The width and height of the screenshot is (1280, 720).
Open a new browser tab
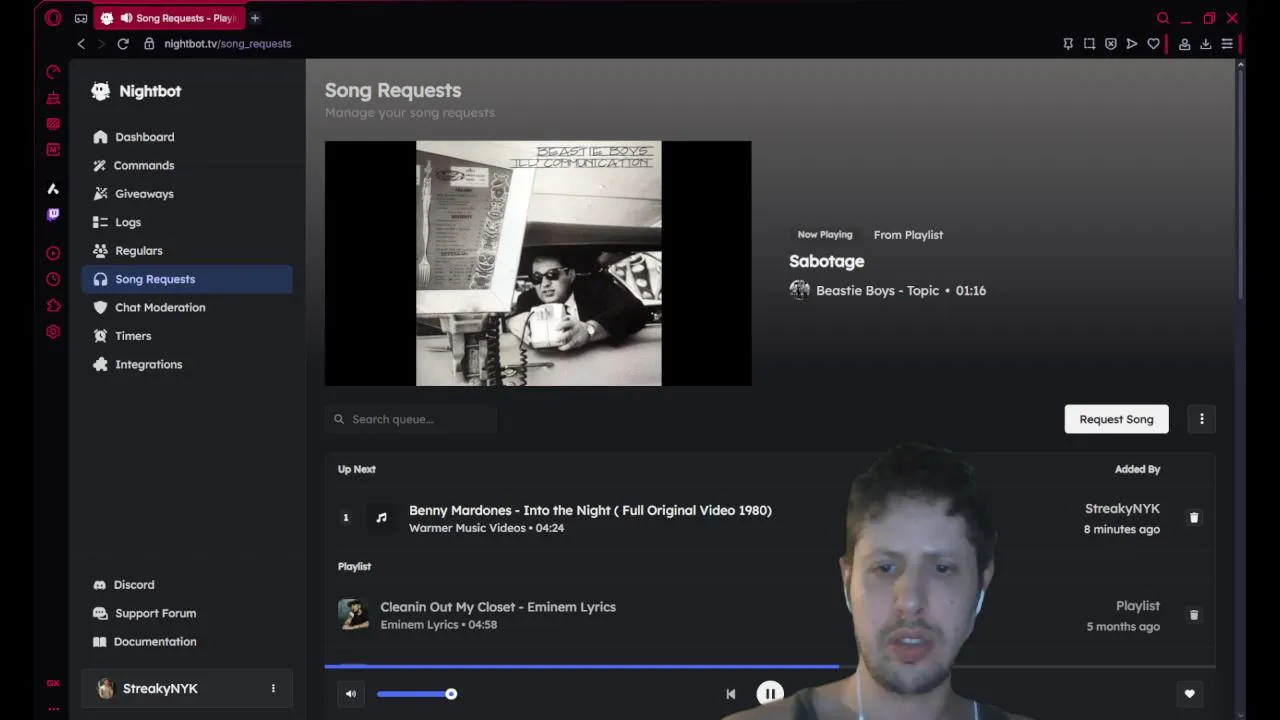[255, 18]
